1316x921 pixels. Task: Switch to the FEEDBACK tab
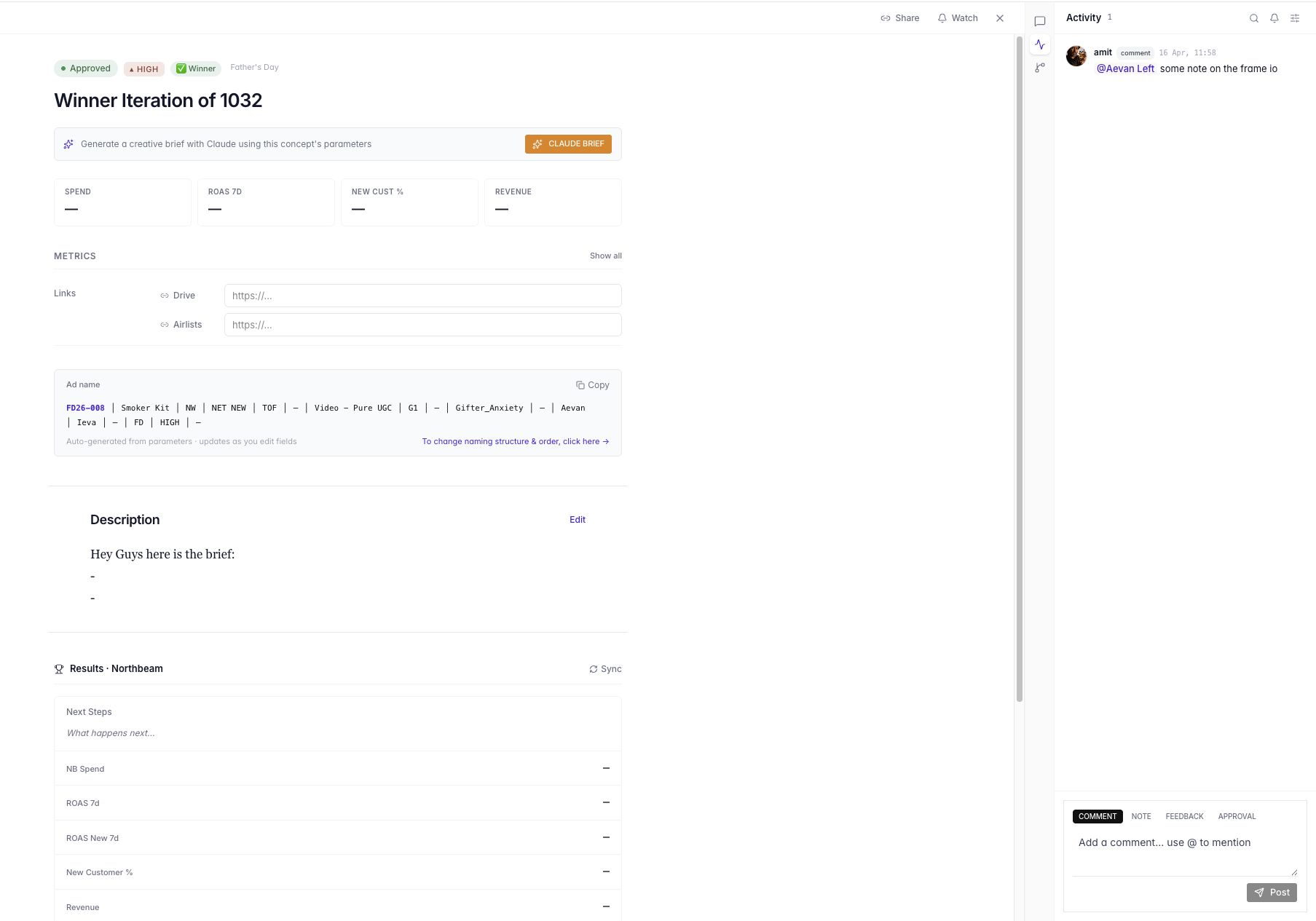coord(1184,816)
